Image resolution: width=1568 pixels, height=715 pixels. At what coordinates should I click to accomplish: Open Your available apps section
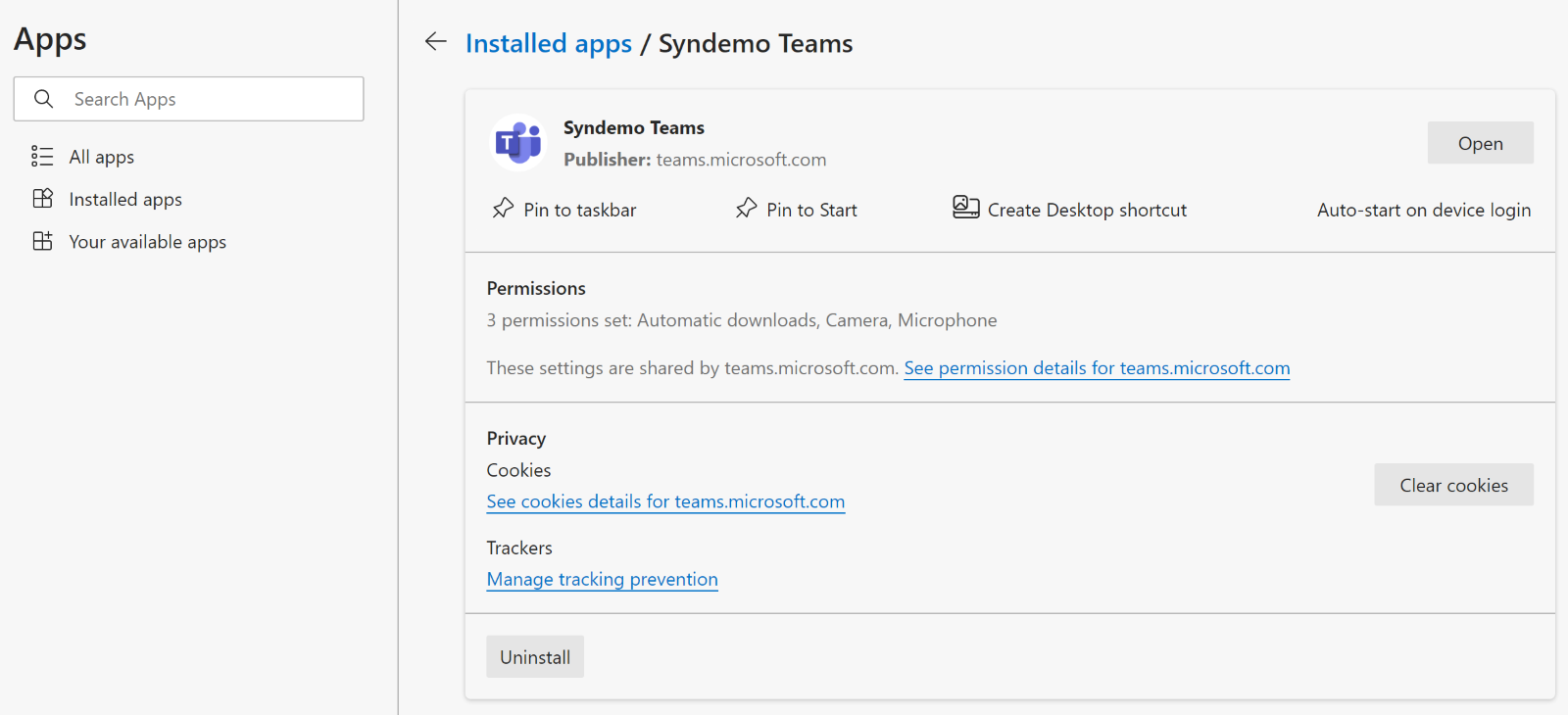(147, 242)
